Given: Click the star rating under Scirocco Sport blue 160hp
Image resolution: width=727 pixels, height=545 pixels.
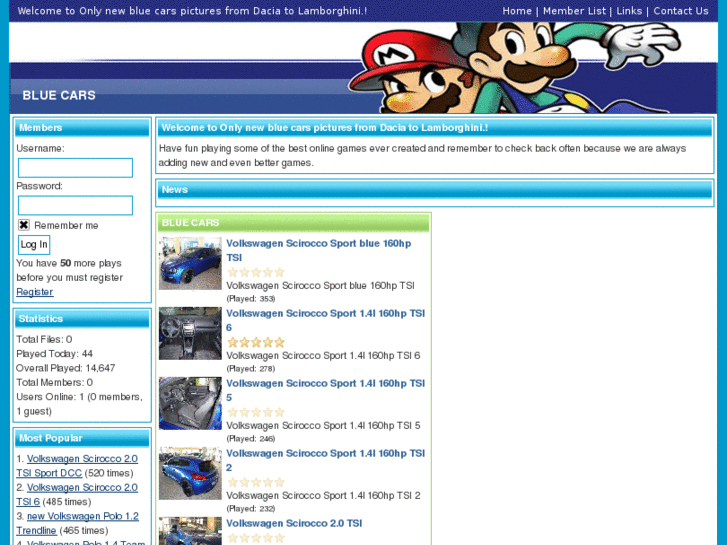Looking at the screenshot, I should coord(256,272).
